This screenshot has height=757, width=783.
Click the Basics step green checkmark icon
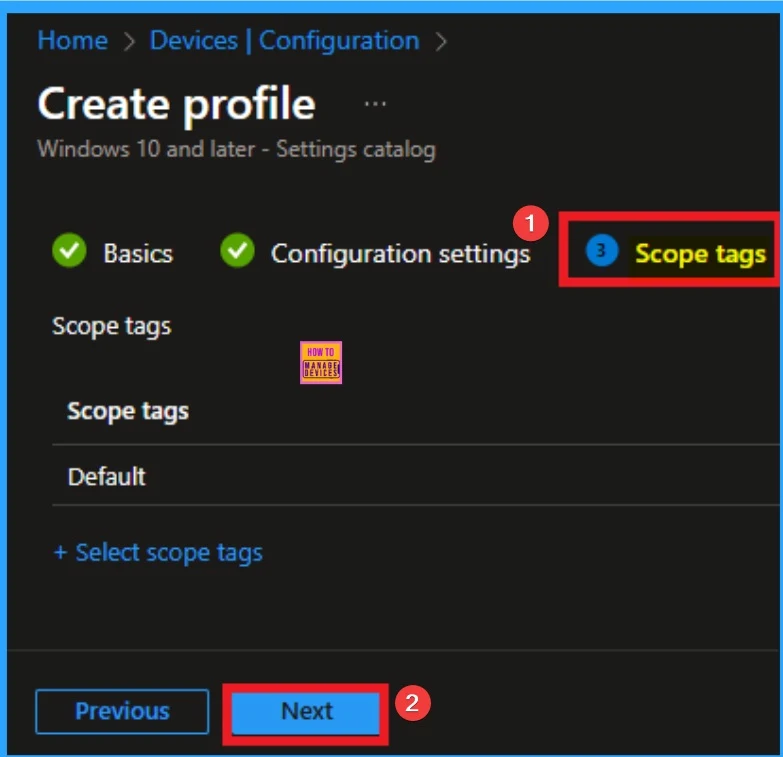(x=69, y=253)
